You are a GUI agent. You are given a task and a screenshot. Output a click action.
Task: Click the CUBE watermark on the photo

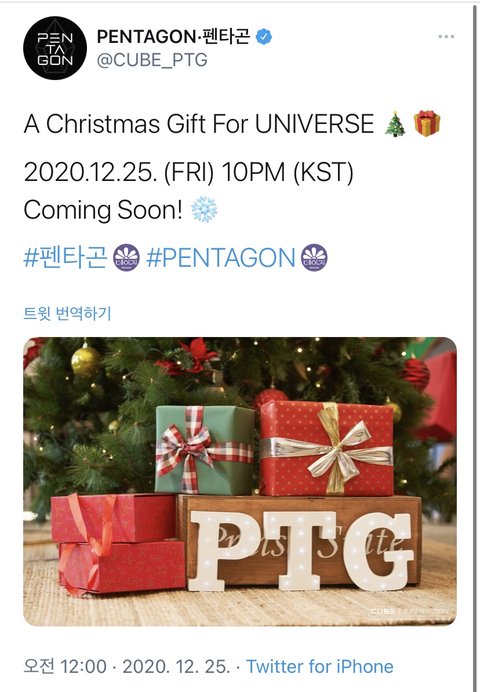383,611
